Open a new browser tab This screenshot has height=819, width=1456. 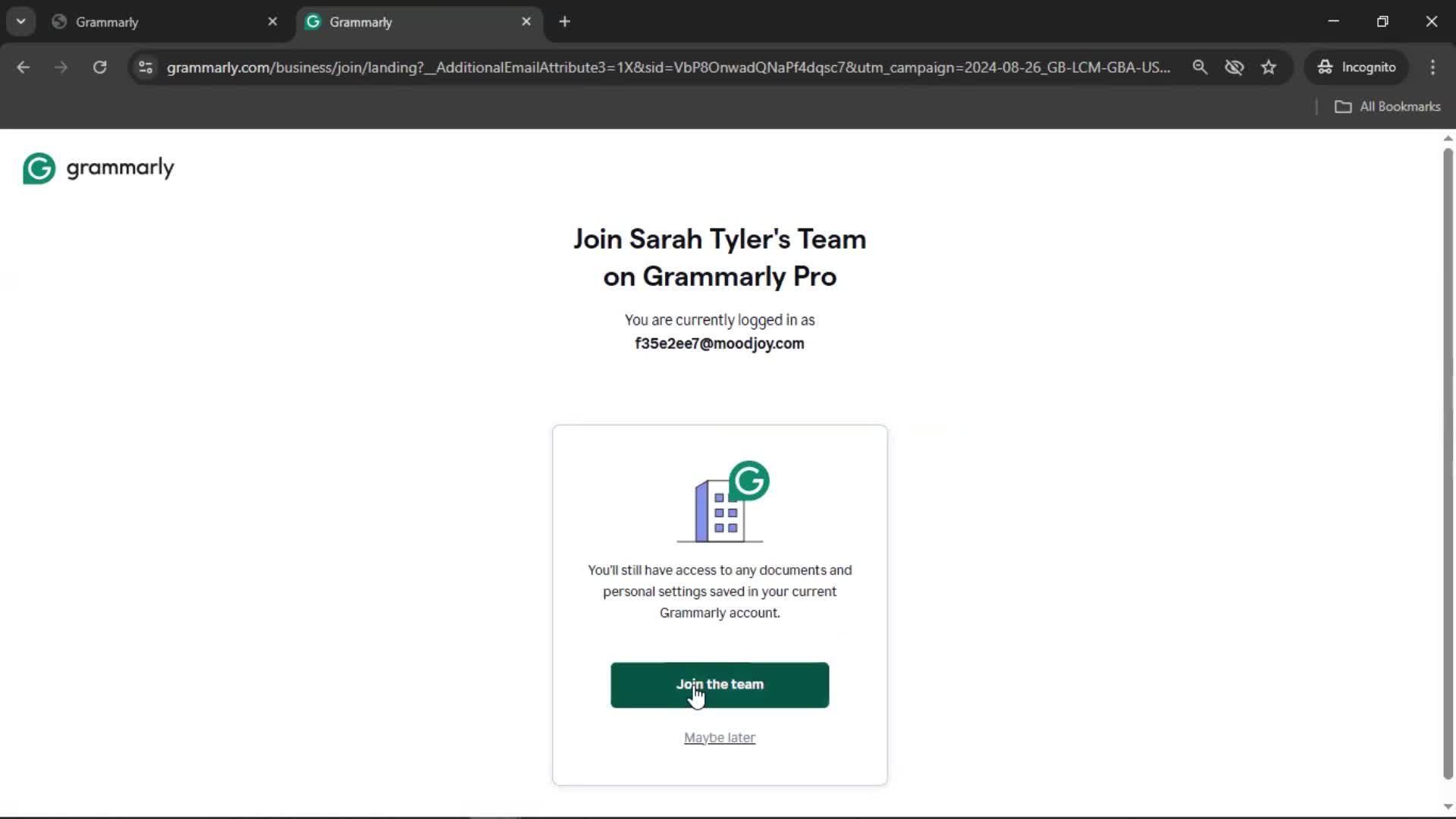click(565, 22)
